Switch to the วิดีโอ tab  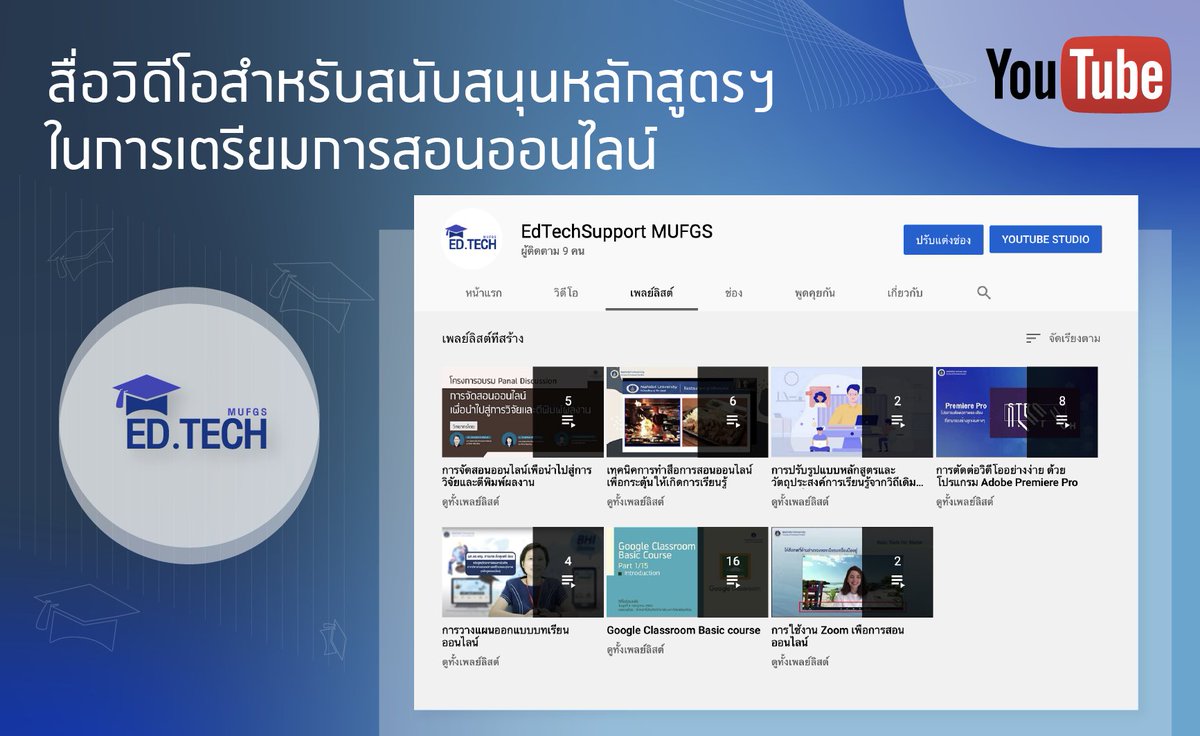[565, 293]
